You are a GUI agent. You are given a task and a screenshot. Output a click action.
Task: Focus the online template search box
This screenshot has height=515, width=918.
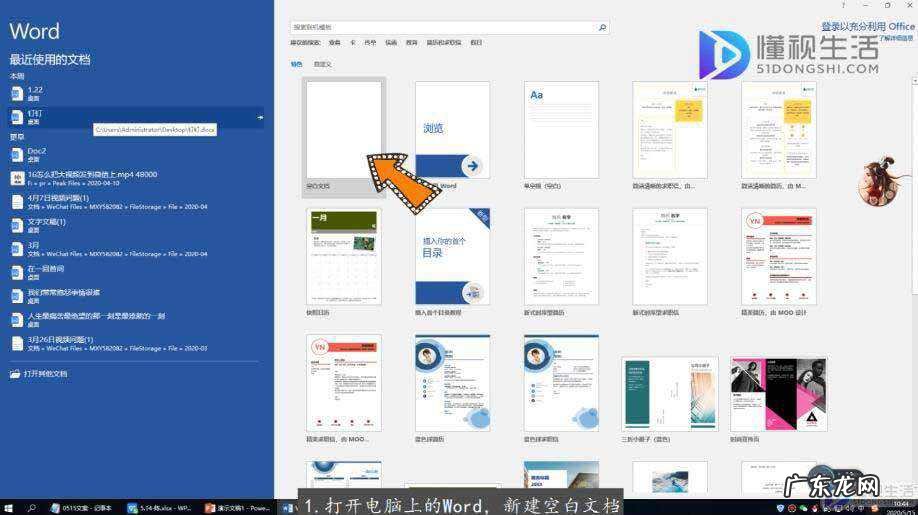pos(449,28)
